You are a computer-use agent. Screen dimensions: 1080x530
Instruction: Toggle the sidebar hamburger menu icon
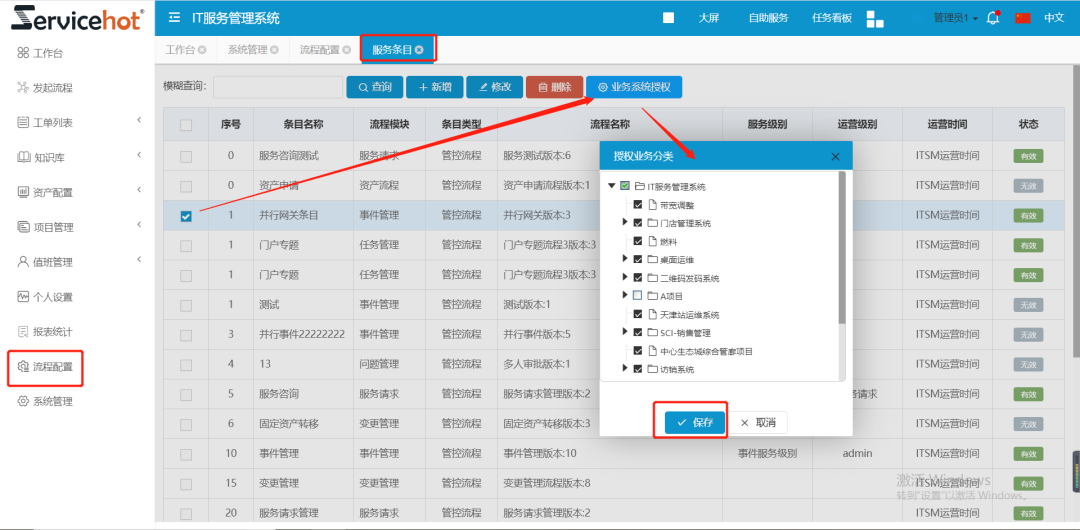[175, 18]
